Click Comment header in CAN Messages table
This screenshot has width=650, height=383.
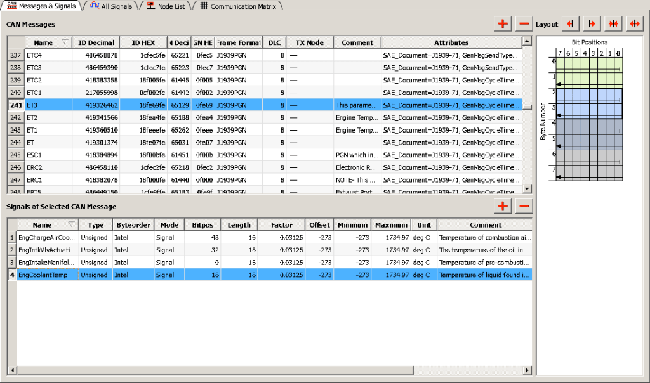tap(357, 42)
